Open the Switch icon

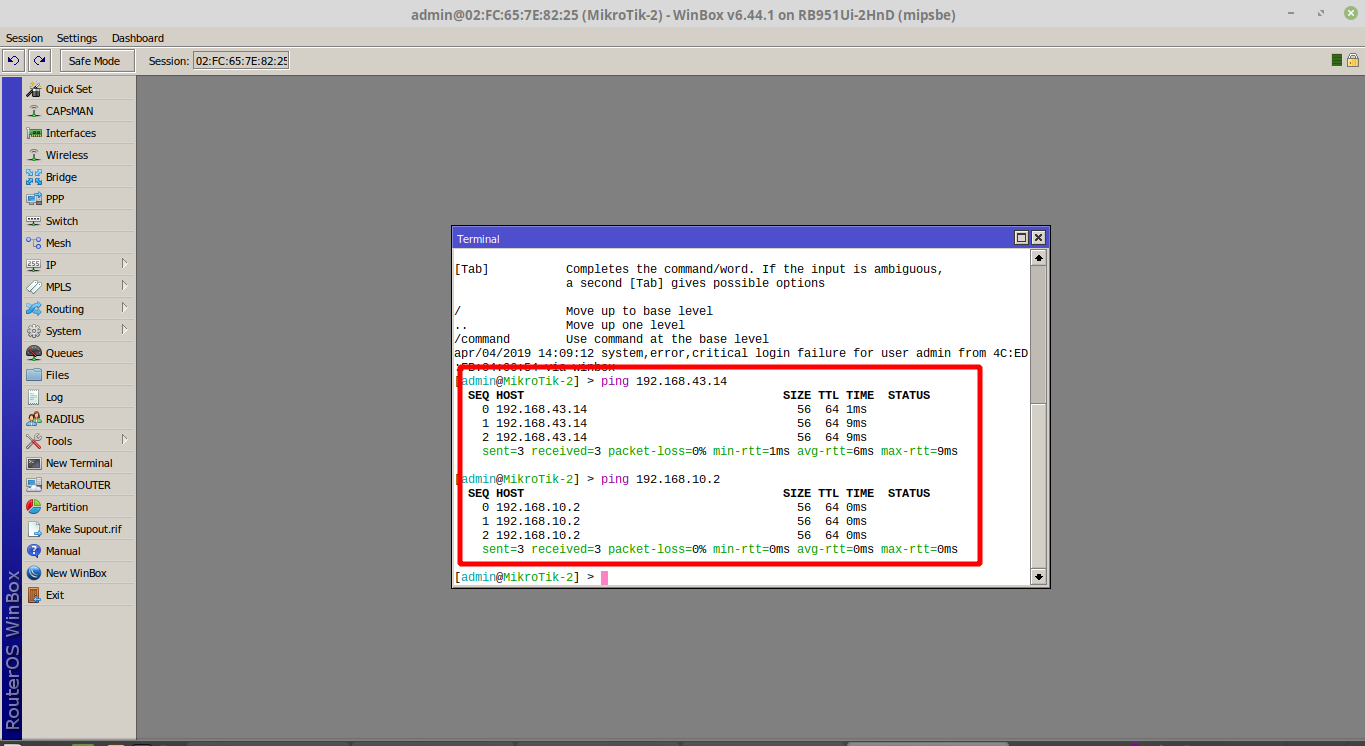34,221
